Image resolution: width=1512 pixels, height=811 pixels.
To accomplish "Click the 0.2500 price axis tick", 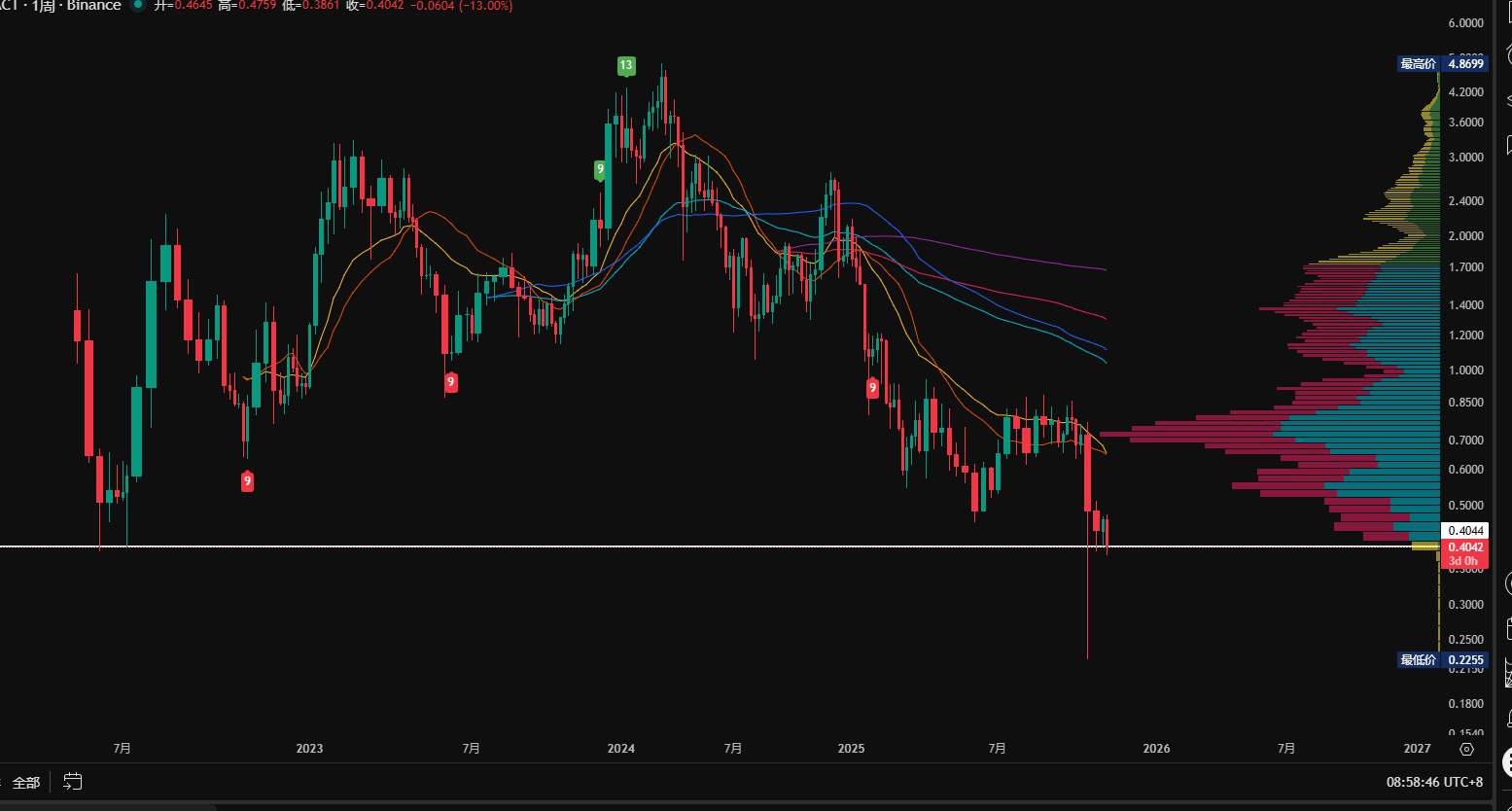I will coord(1467,639).
